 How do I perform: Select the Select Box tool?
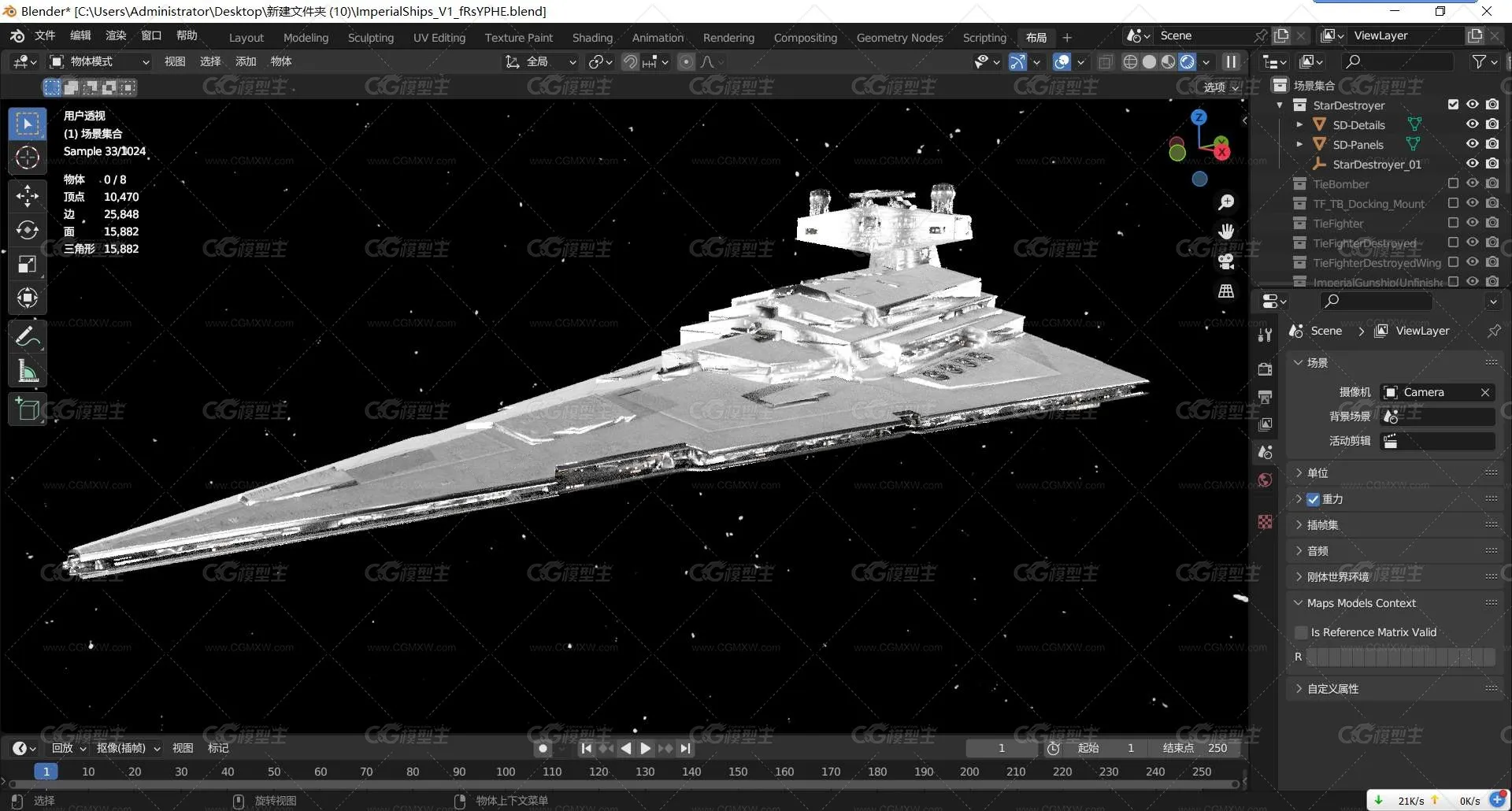(x=28, y=124)
